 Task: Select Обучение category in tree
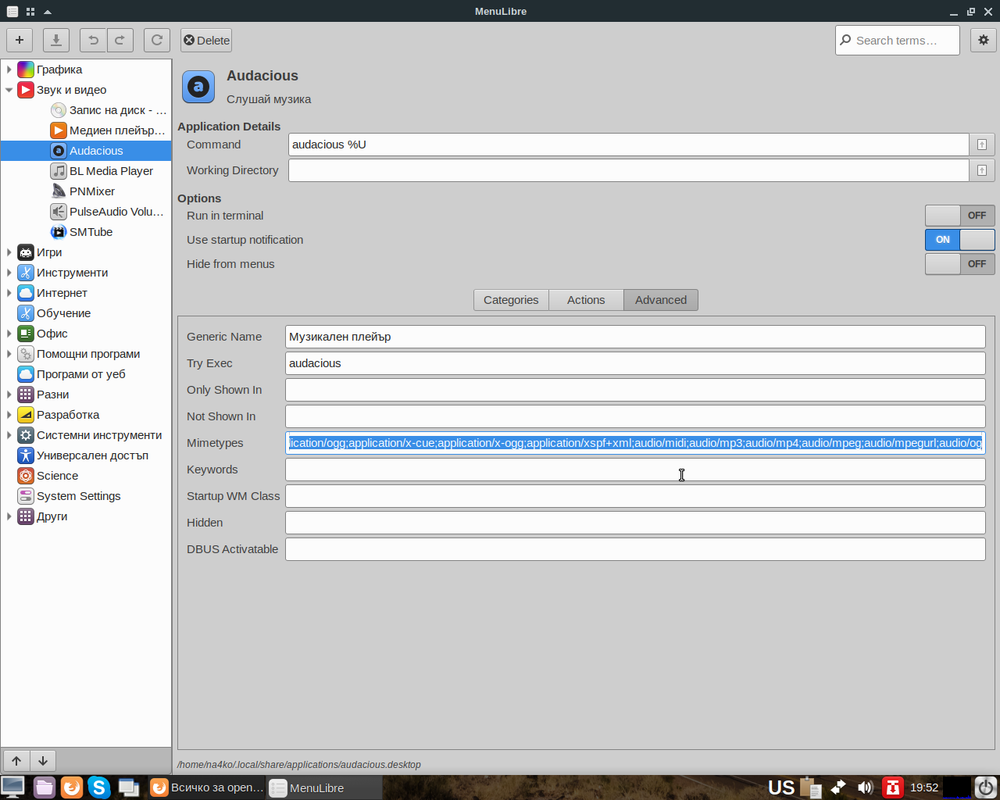(x=64, y=313)
